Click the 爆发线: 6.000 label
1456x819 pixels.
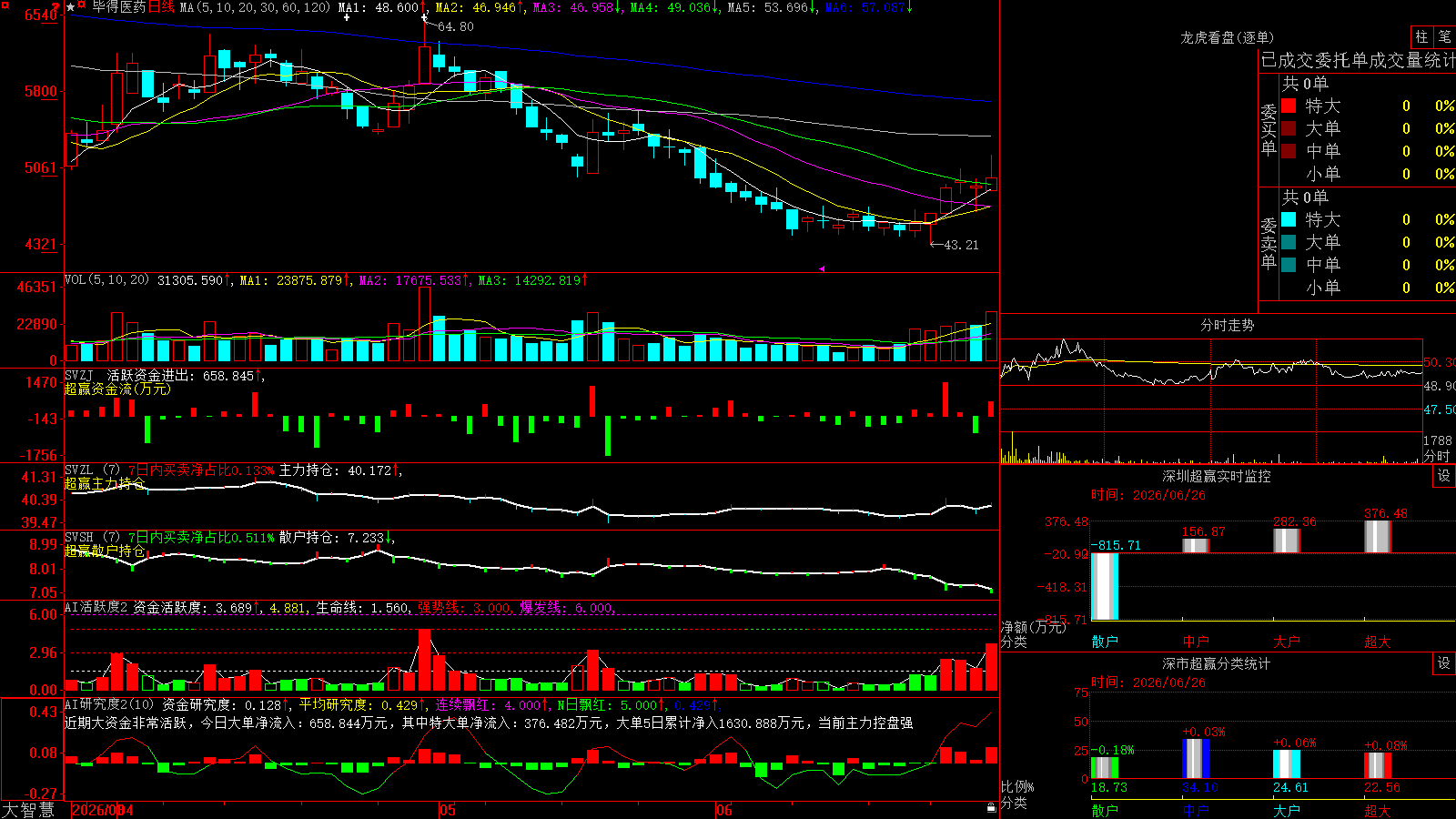click(x=566, y=608)
